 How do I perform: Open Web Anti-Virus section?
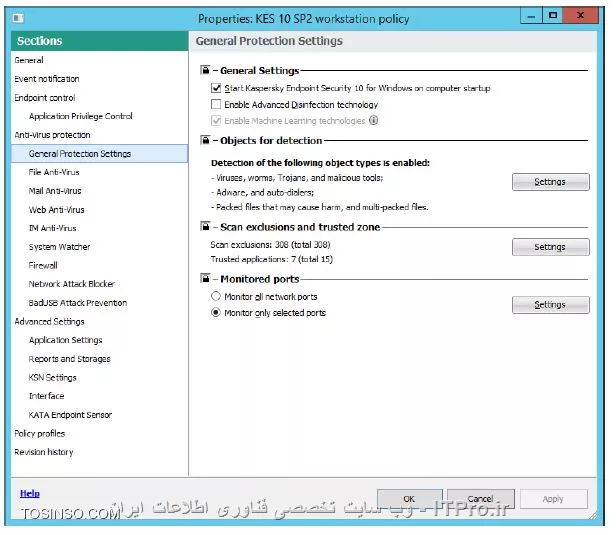click(57, 210)
